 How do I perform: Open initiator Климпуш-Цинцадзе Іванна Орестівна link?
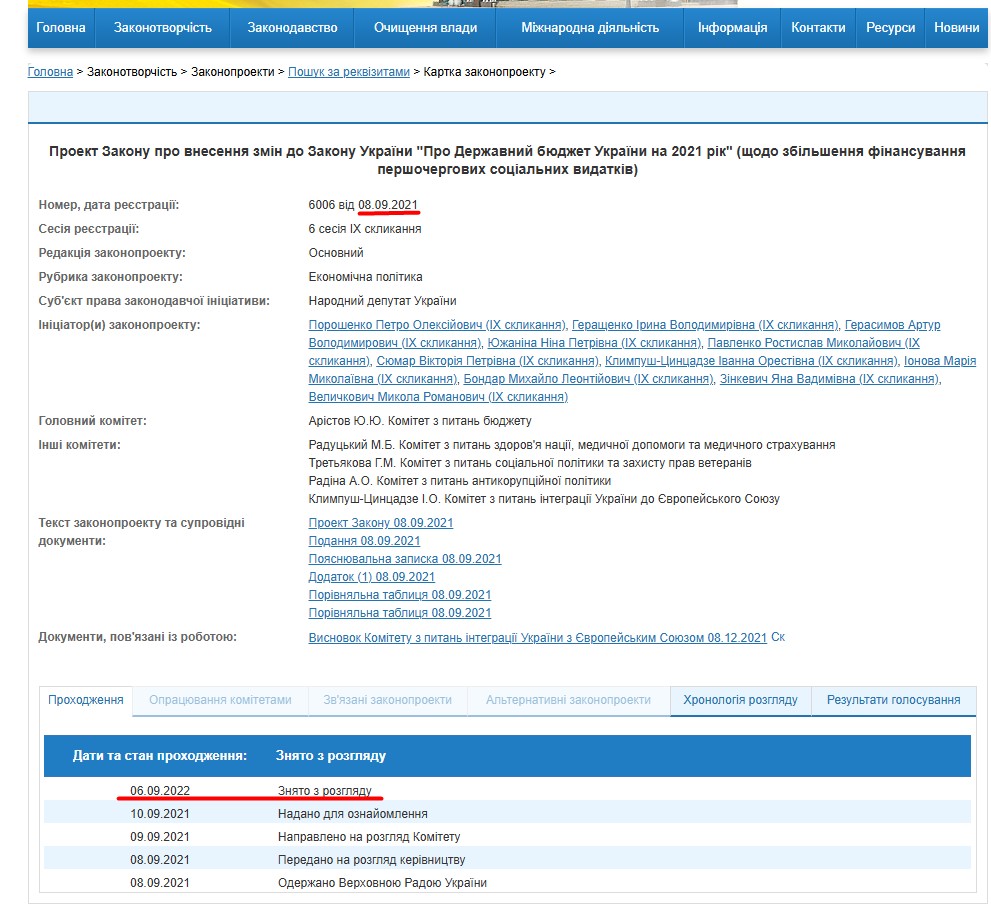(751, 361)
